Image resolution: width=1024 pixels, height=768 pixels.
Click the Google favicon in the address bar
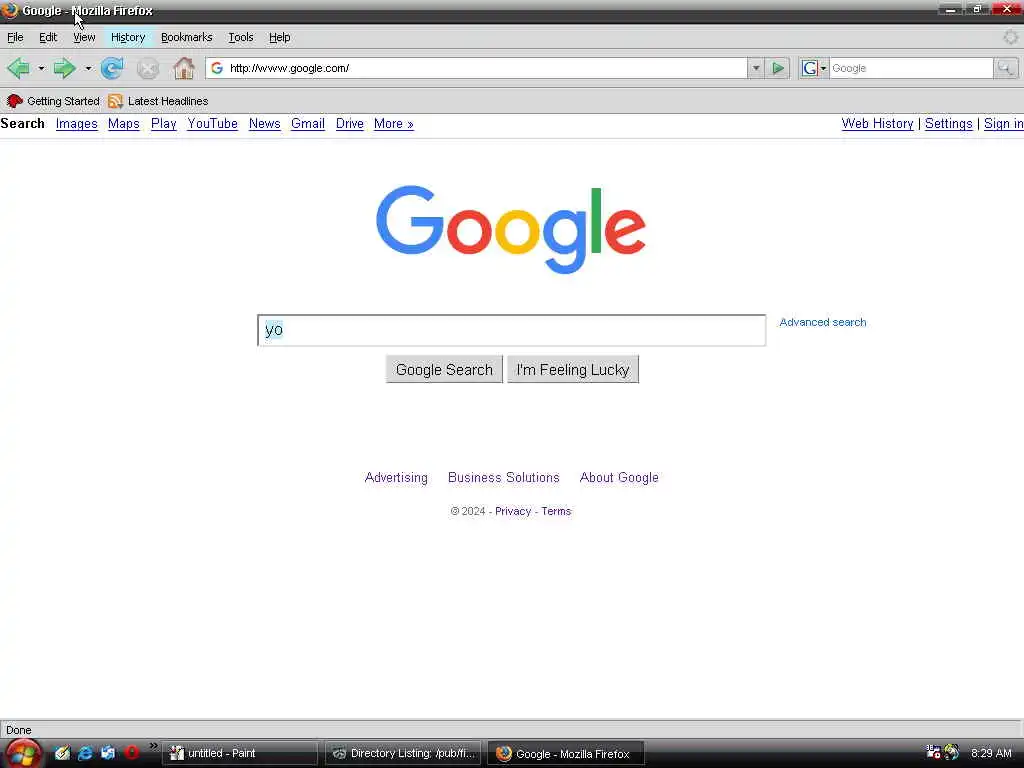tap(217, 68)
